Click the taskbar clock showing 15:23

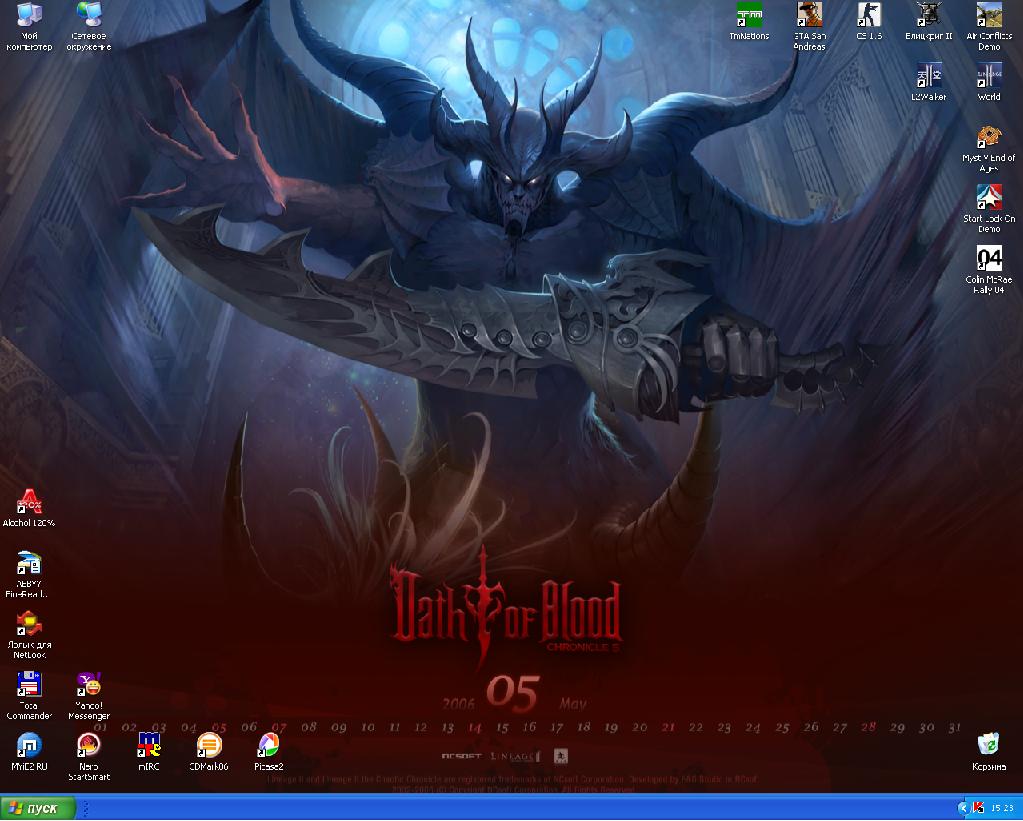(1003, 808)
